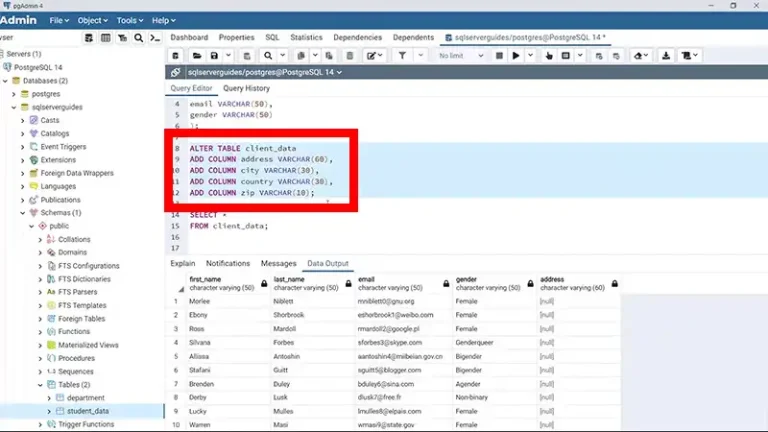Click the Download as CSV icon
Viewport: 768px width, 432px height.
coord(666,56)
